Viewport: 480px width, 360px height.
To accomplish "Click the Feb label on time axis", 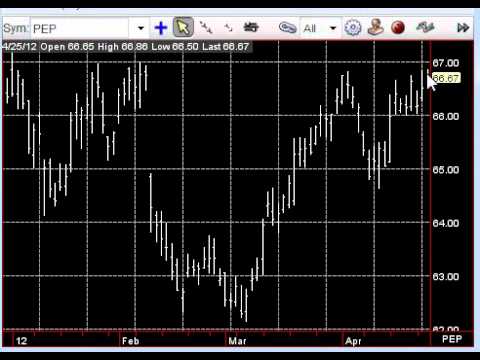I will [x=130, y=341].
